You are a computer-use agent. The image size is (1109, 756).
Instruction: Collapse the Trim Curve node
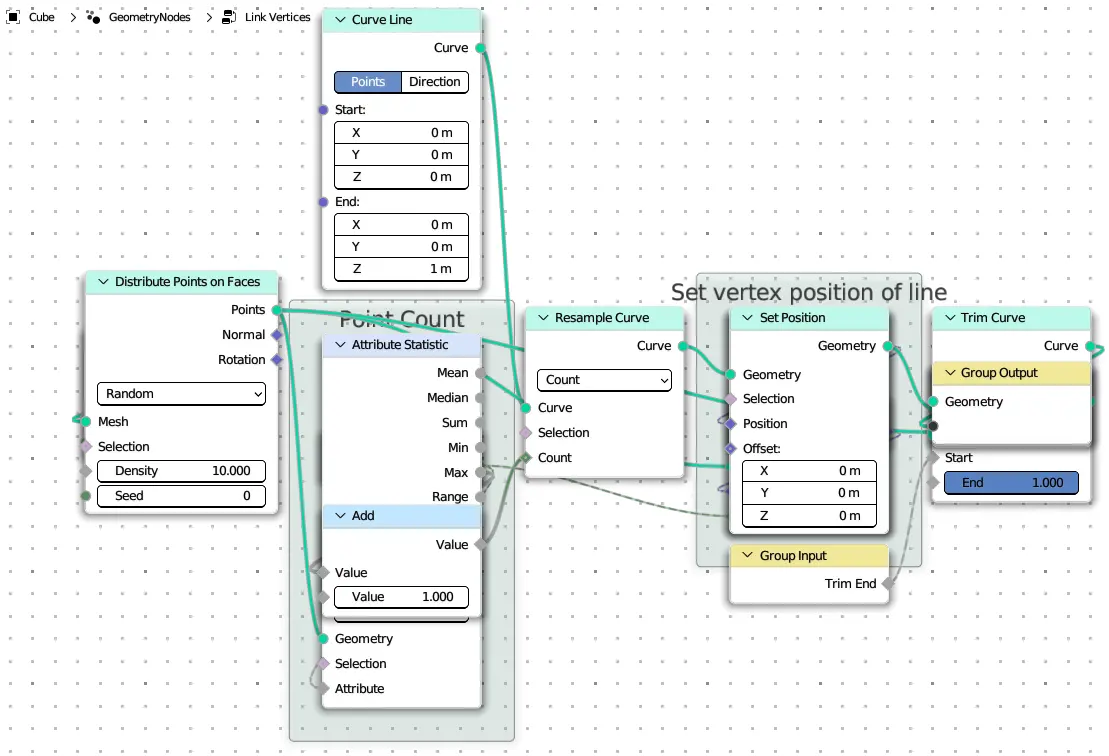pos(951,318)
